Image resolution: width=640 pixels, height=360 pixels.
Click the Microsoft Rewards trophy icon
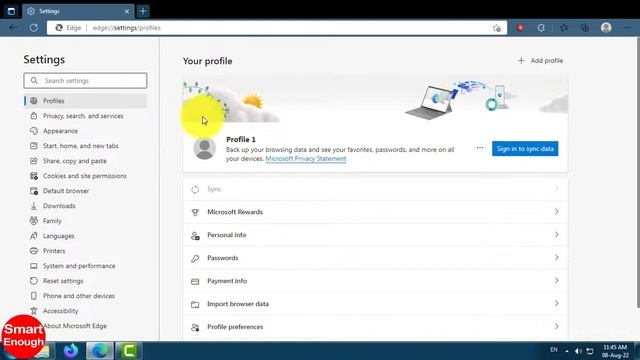[x=195, y=212]
